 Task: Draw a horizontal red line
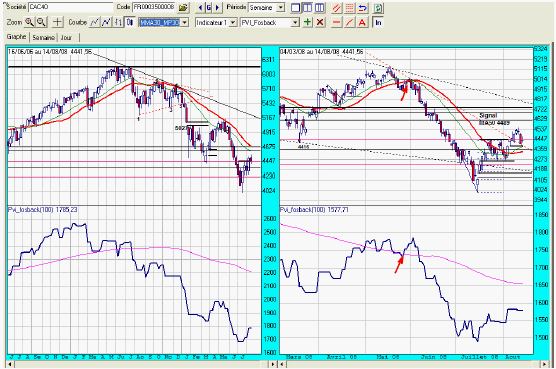click(x=336, y=22)
